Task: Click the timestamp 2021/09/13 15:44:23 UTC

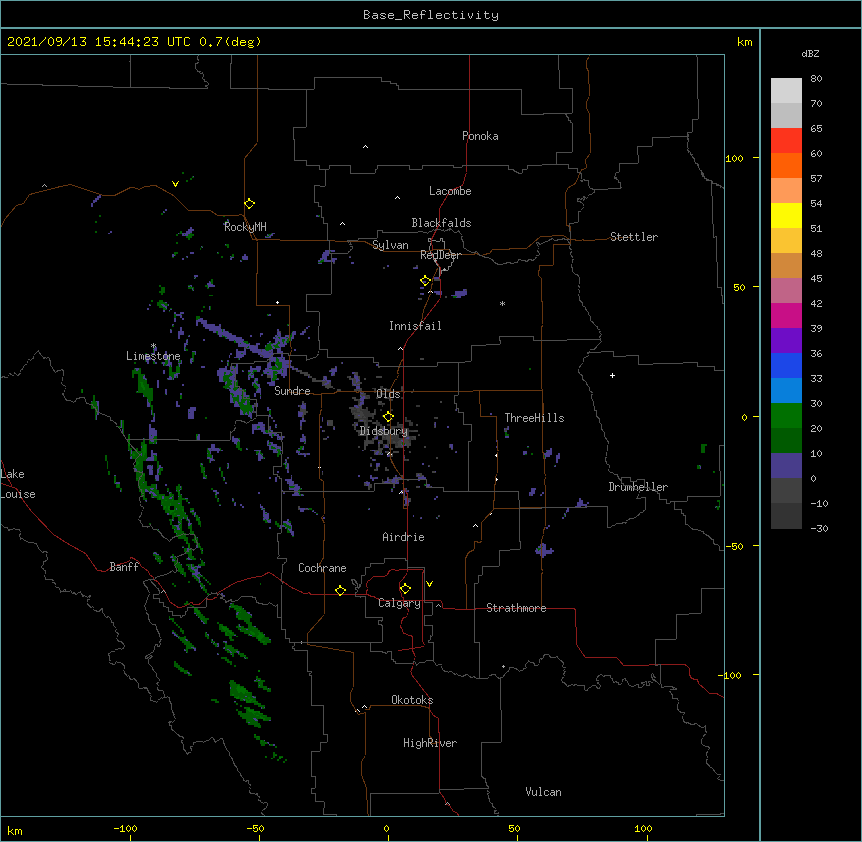Action: pyautogui.click(x=99, y=42)
